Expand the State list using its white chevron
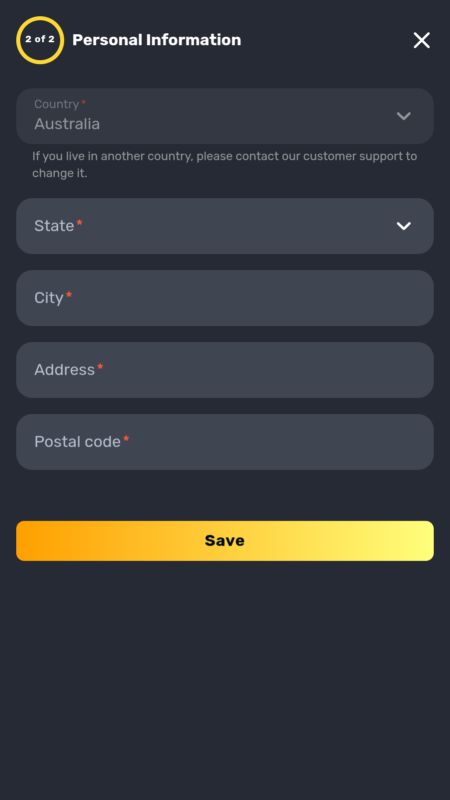 [x=404, y=226]
